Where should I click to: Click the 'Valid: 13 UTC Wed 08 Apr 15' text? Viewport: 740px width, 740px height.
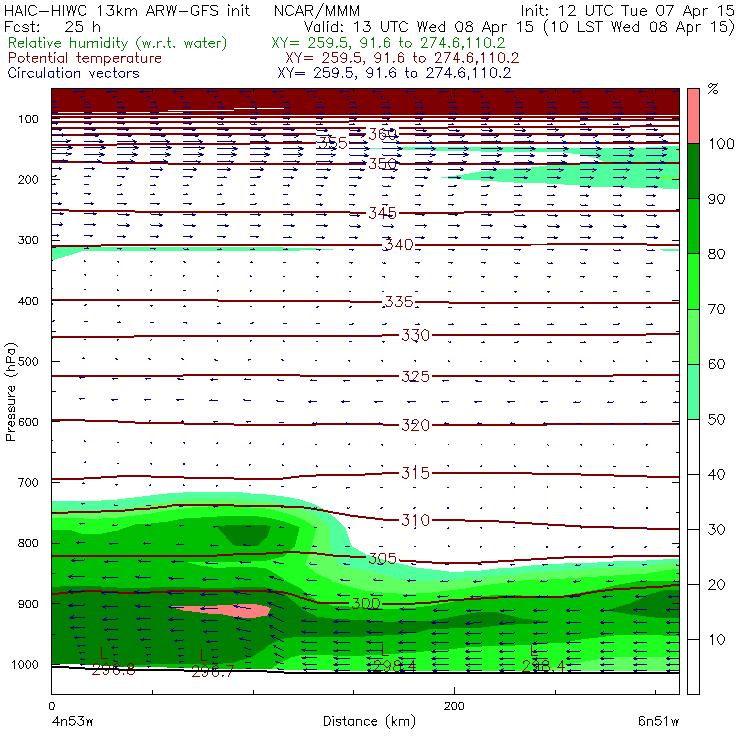pyautogui.click(x=418, y=27)
